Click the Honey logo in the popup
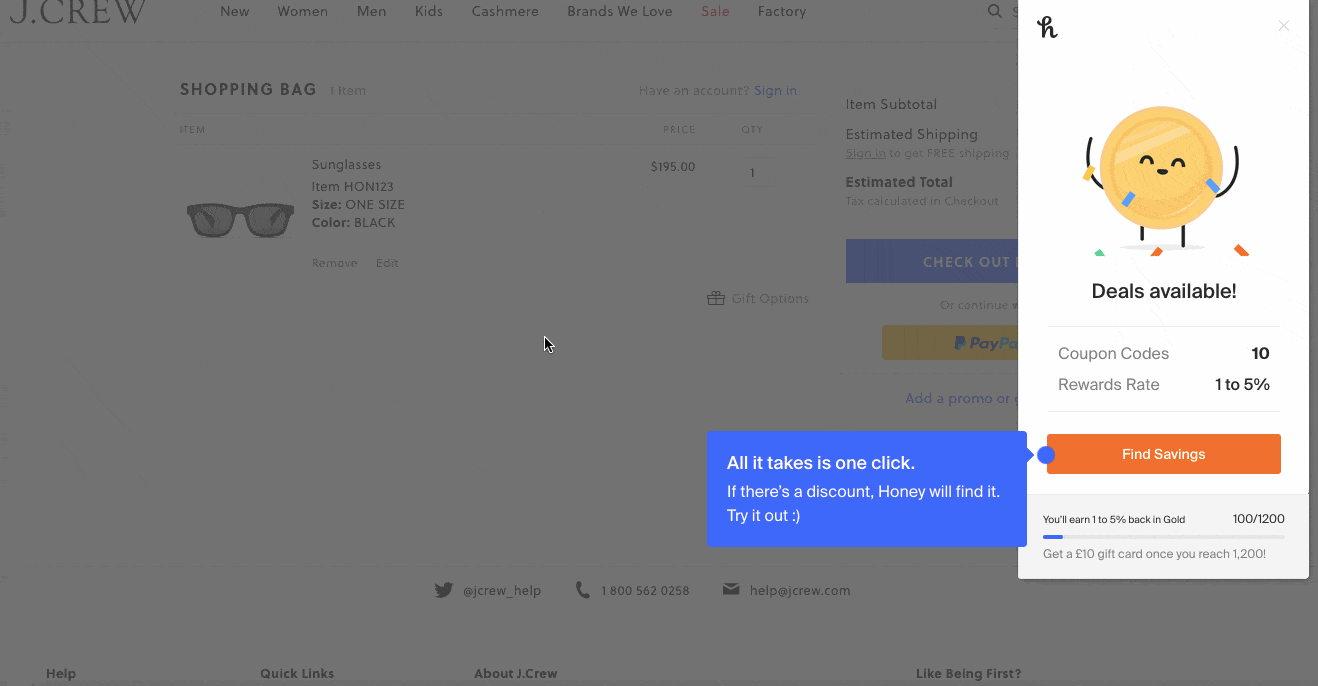 [1047, 27]
